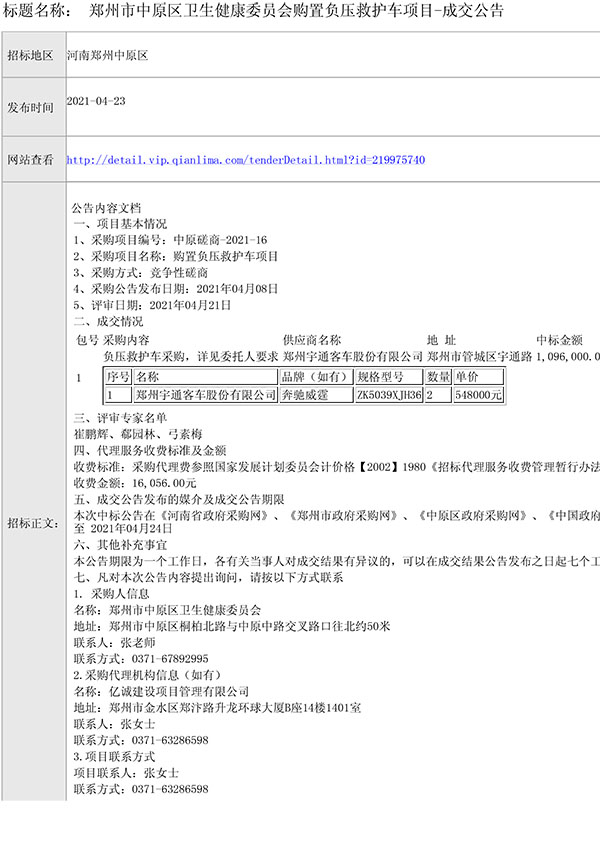Click the 3.项目联系方式 subheading
Viewport: 600px width, 841px height.
pos(114,756)
